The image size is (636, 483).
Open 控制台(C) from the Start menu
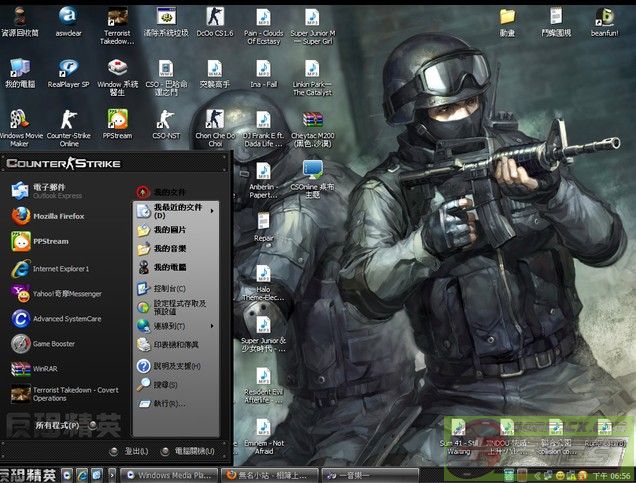[170, 288]
